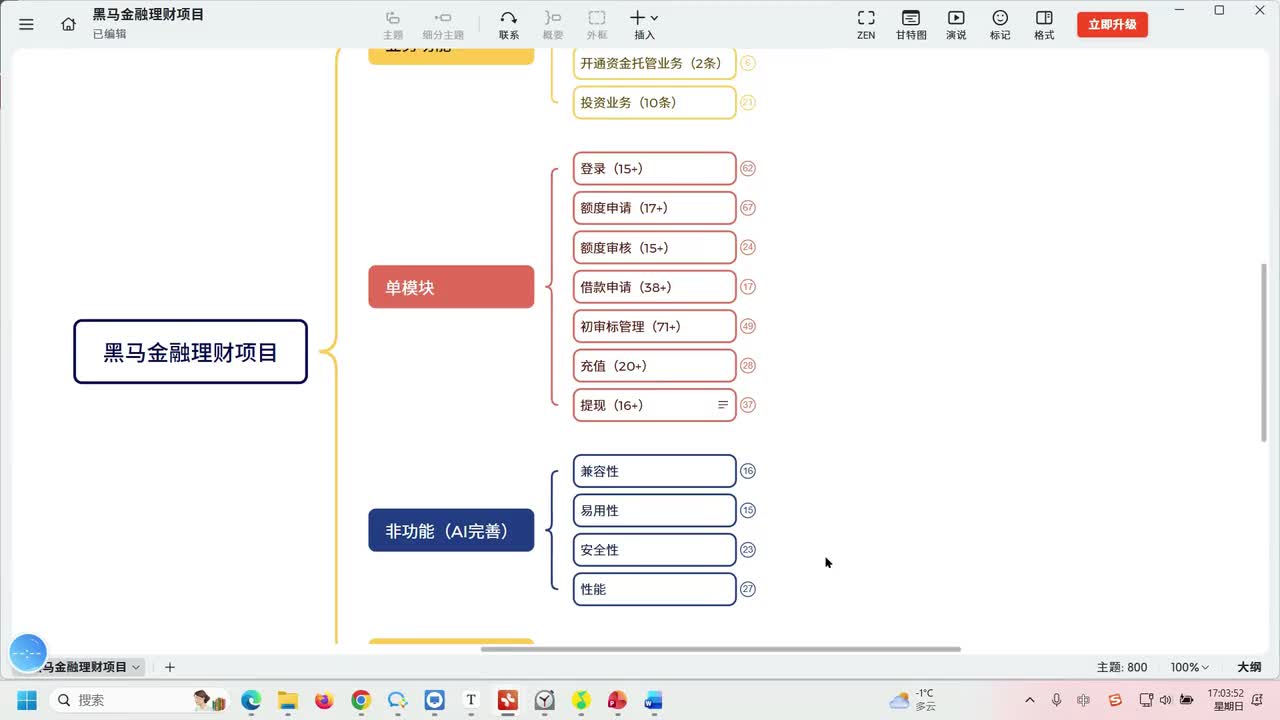
Task: Expand 提现 branch via the 37 badge
Action: click(748, 405)
